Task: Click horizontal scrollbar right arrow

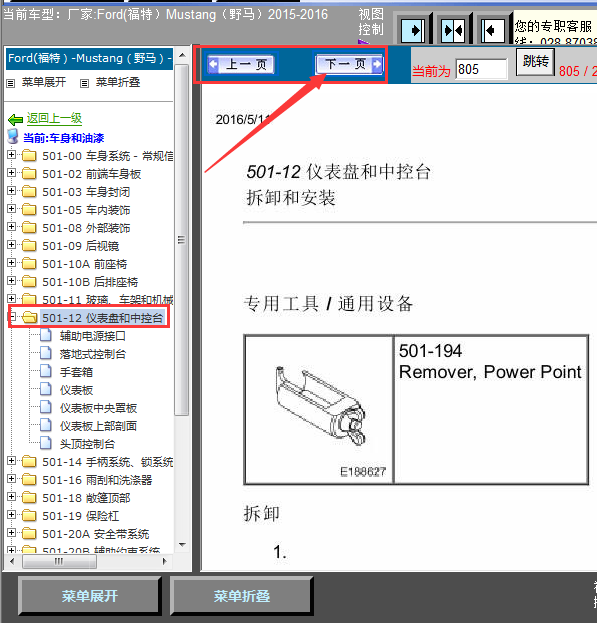Action: (165, 561)
